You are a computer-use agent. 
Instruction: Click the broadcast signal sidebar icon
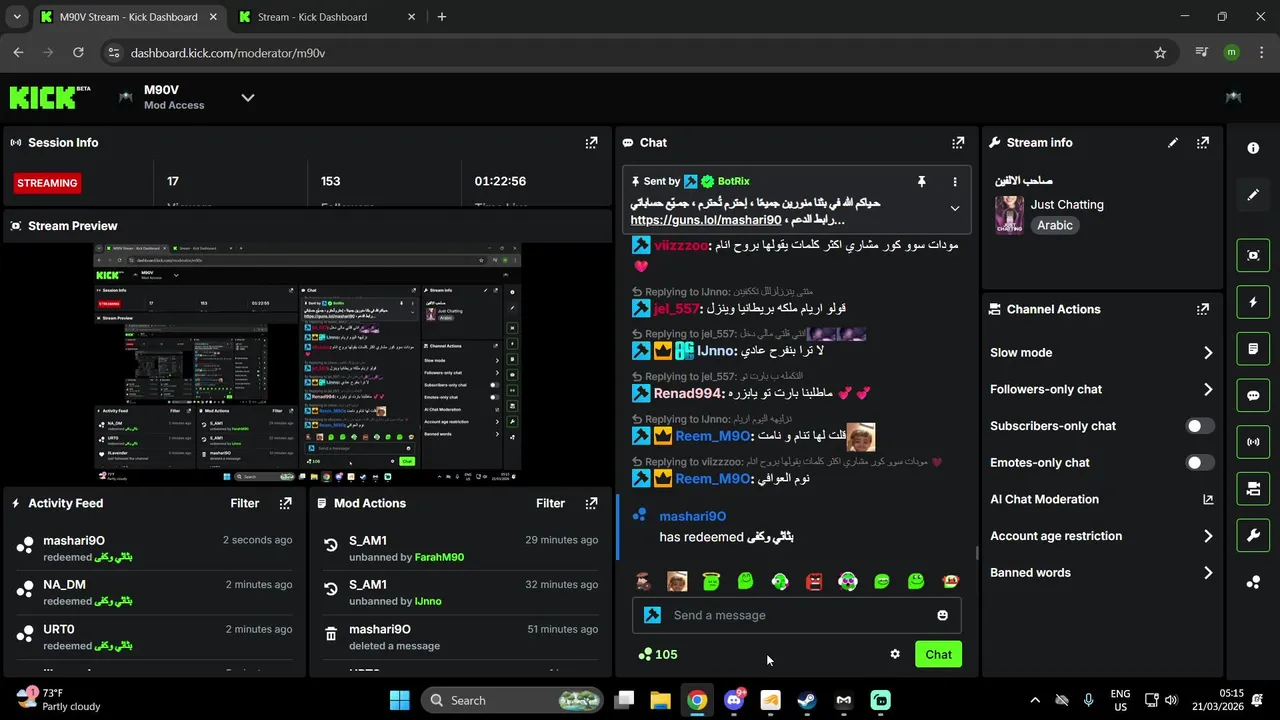[x=1253, y=442]
